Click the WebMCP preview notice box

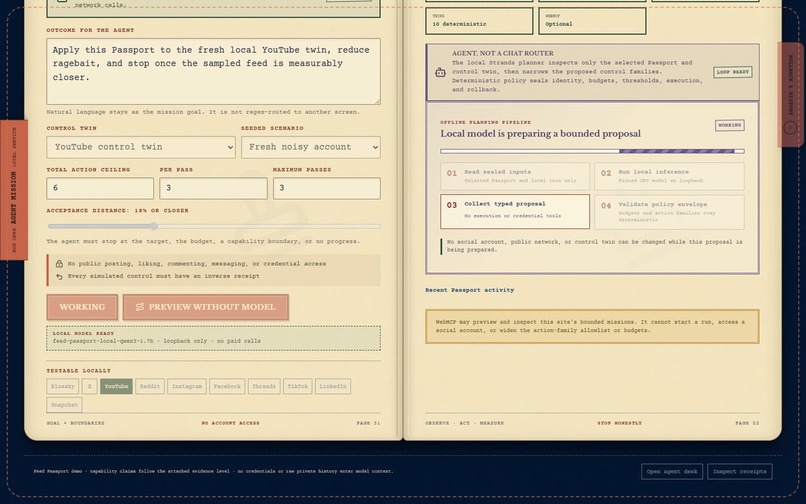[592, 326]
